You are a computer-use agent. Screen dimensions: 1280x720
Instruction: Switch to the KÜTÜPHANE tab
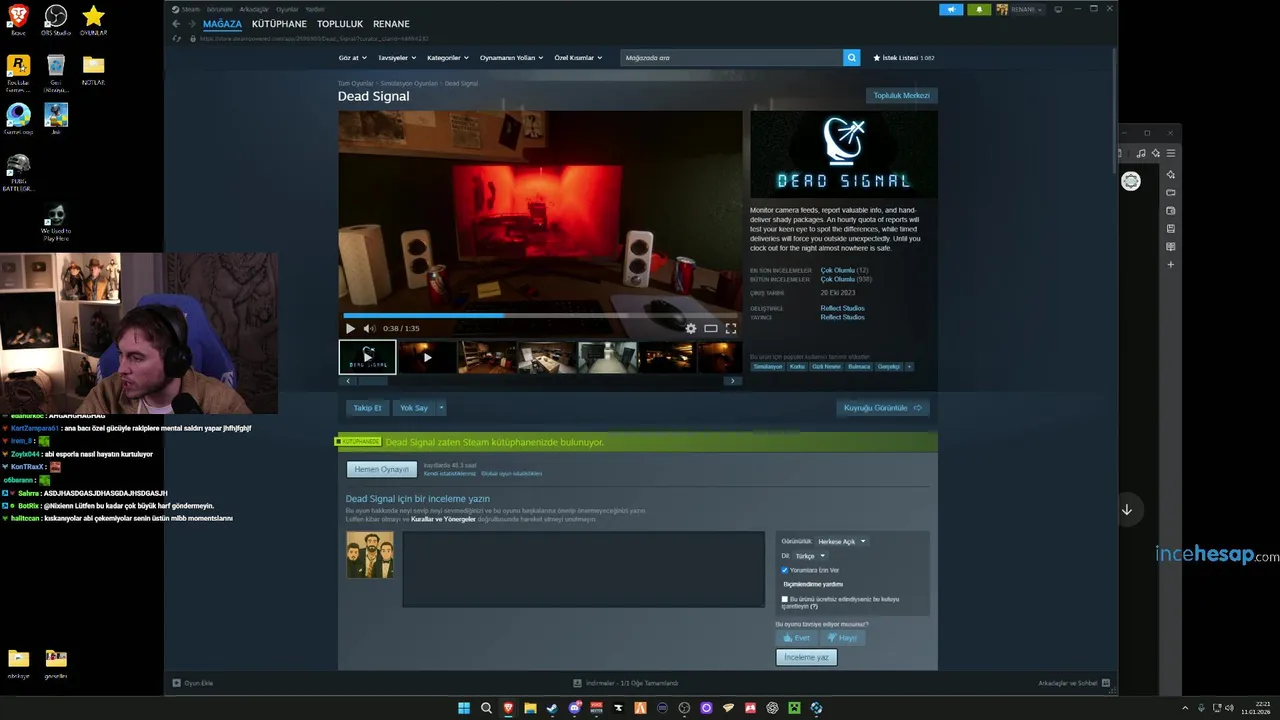[x=279, y=24]
